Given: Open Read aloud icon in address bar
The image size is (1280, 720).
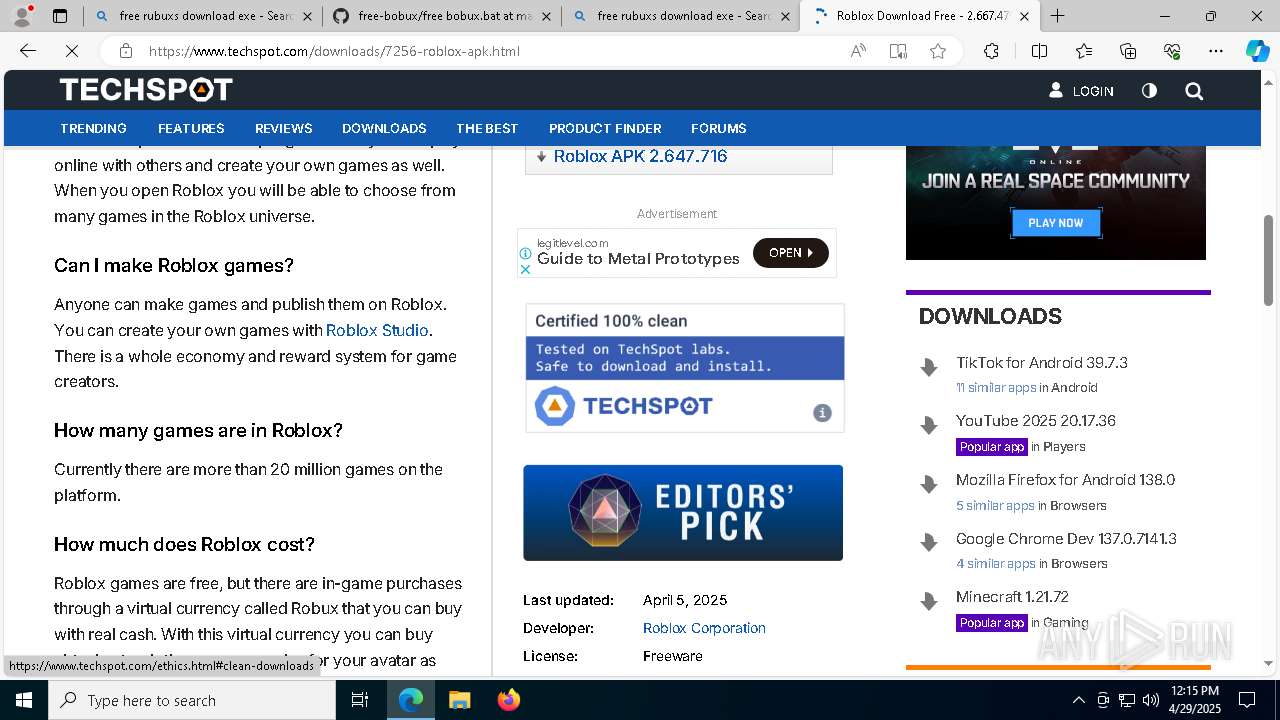Looking at the screenshot, I should pos(858,51).
